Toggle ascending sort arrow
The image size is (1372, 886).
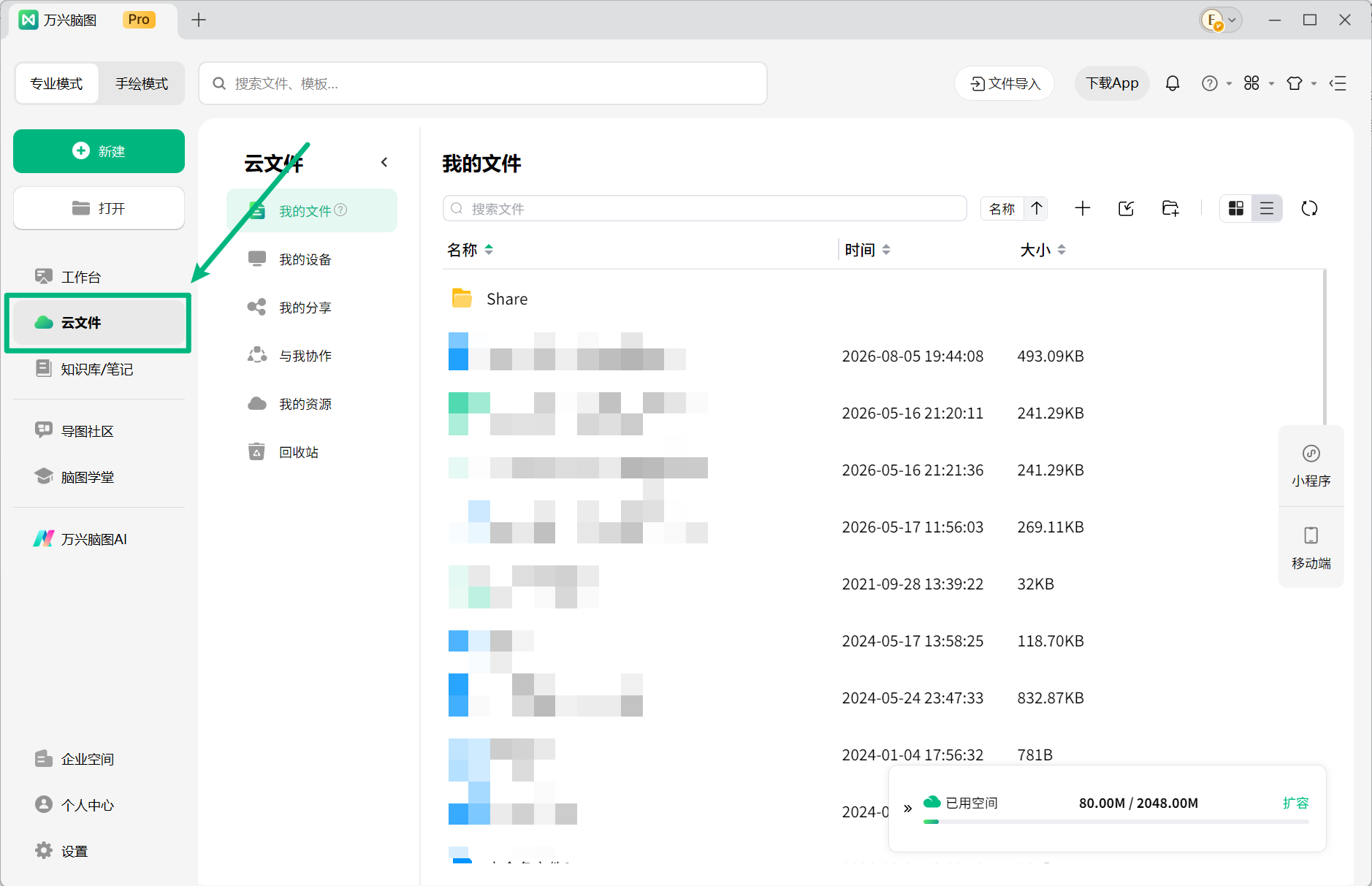pos(1037,209)
